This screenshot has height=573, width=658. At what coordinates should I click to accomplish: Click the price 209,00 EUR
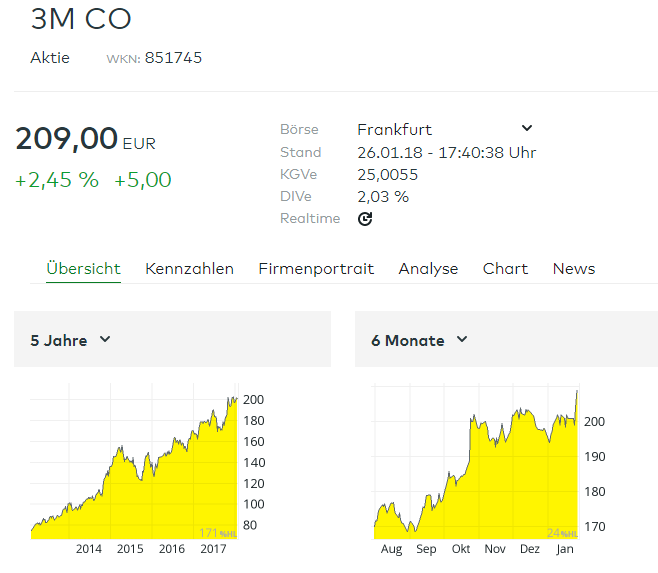click(x=86, y=139)
